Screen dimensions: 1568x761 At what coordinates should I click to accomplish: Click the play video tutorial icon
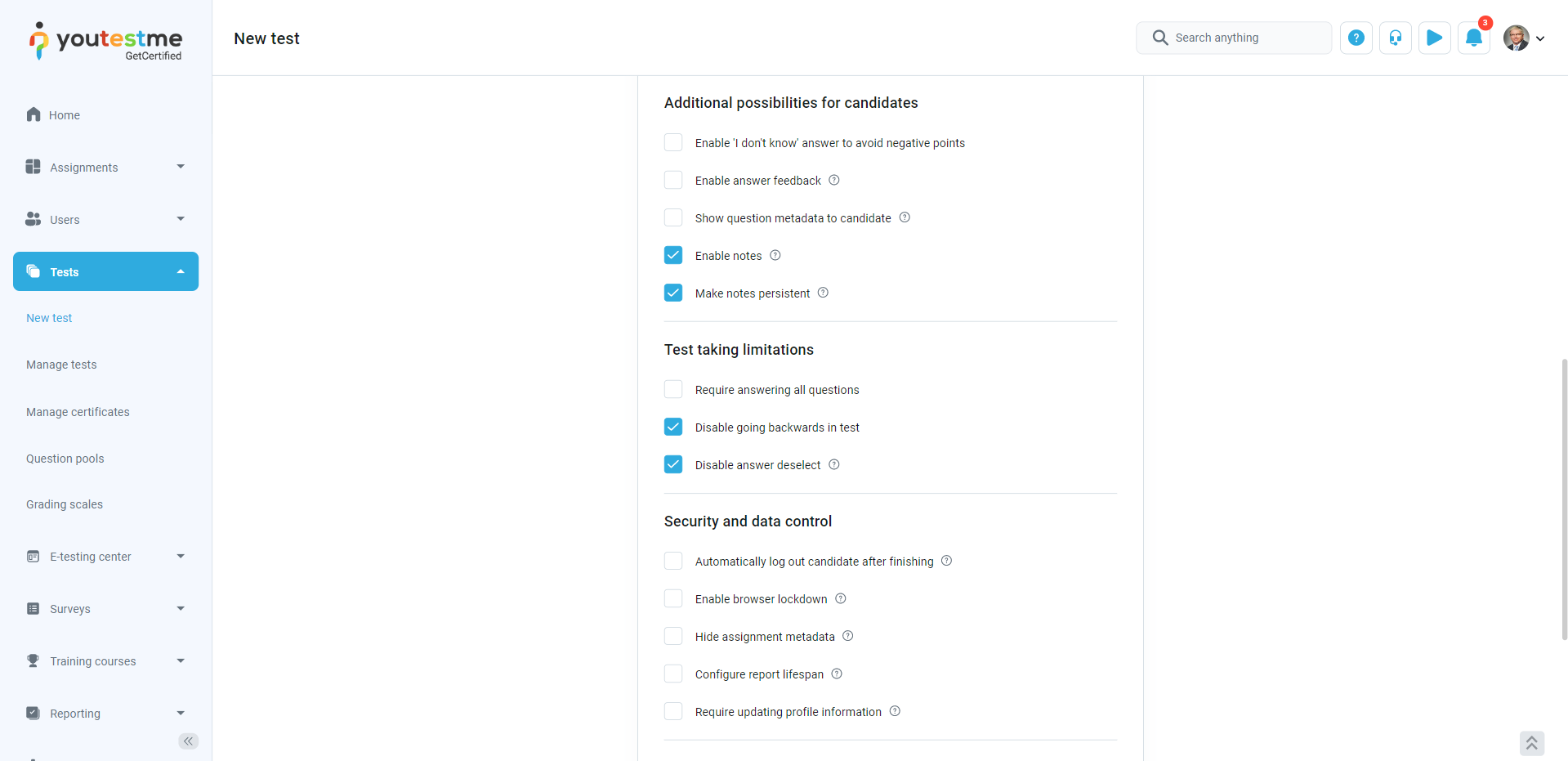1434,38
